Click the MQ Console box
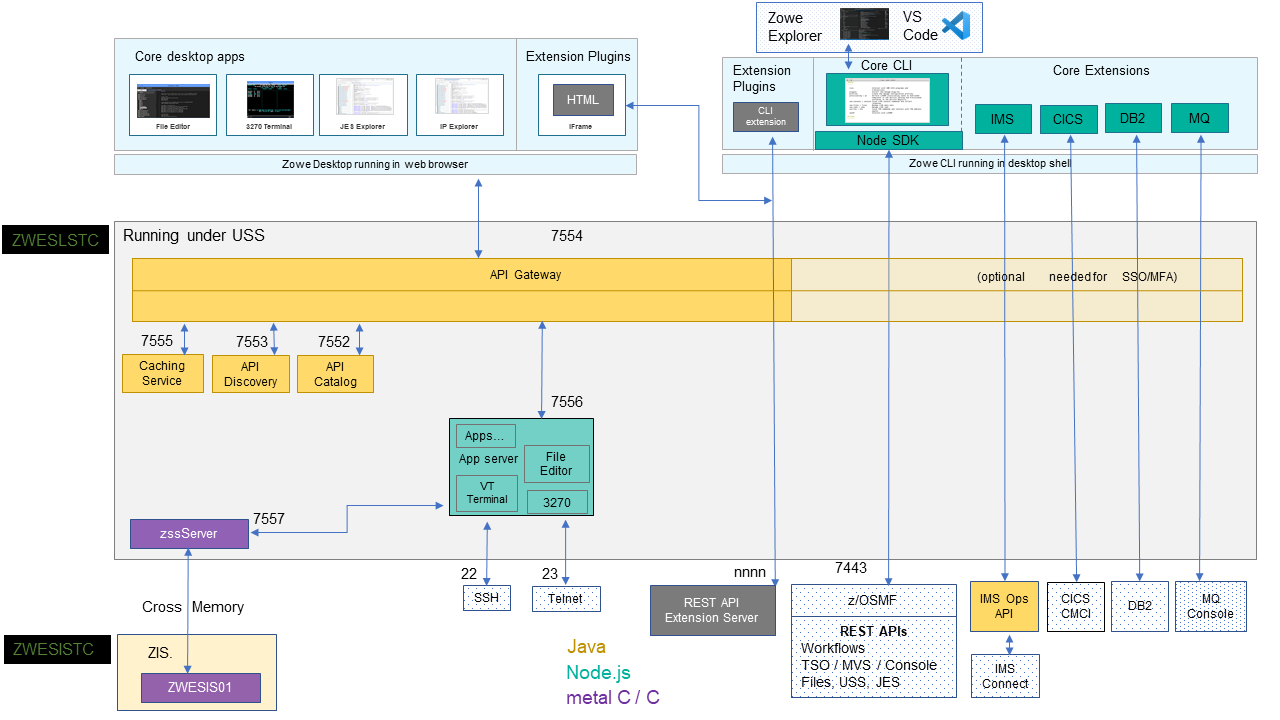This screenshot has width=1280, height=720. coord(1211,606)
